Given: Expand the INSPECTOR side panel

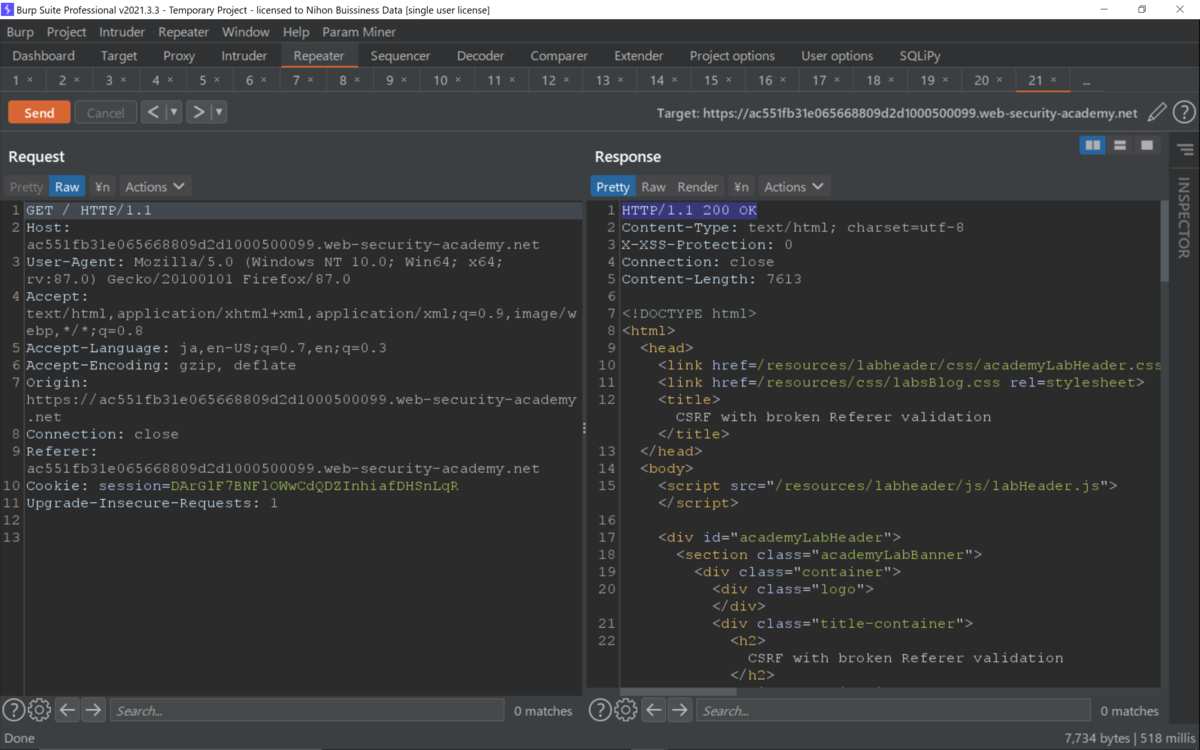Looking at the screenshot, I should tap(1184, 217).
